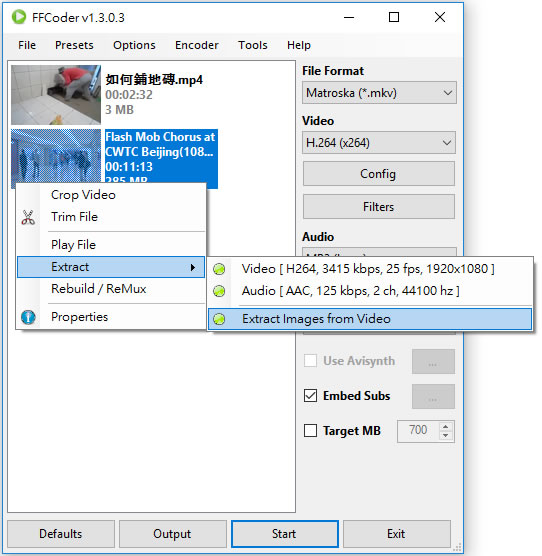542x556 pixels.
Task: Open the Presets menu
Action: pyautogui.click(x=74, y=45)
